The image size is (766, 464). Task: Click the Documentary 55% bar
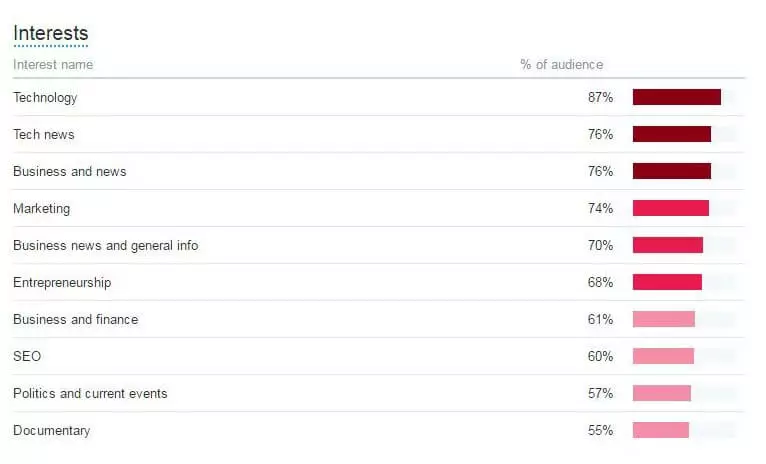click(660, 430)
